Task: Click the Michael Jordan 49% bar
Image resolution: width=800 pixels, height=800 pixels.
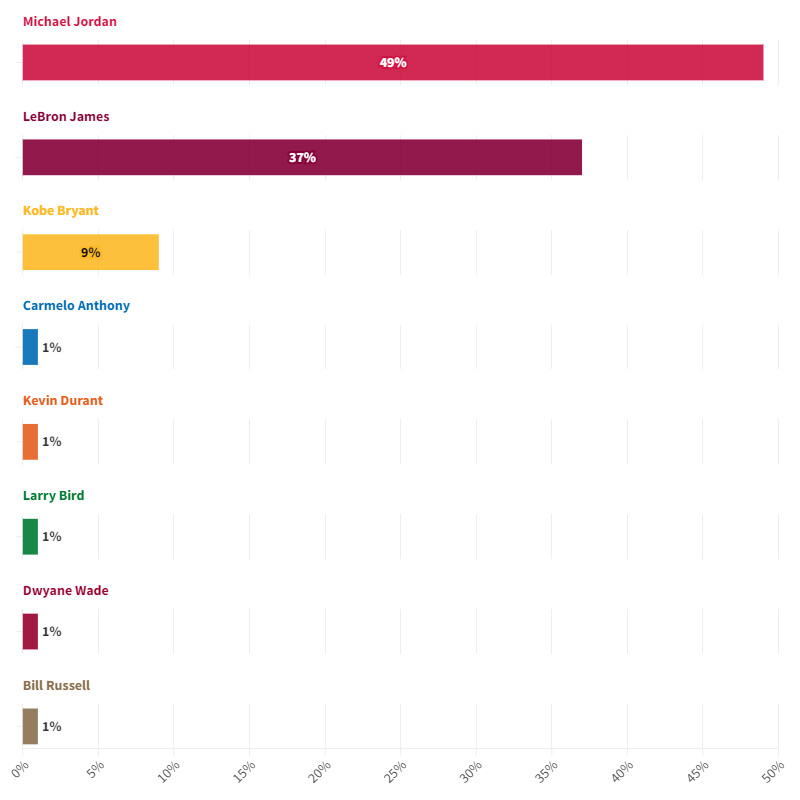Action: pos(392,62)
